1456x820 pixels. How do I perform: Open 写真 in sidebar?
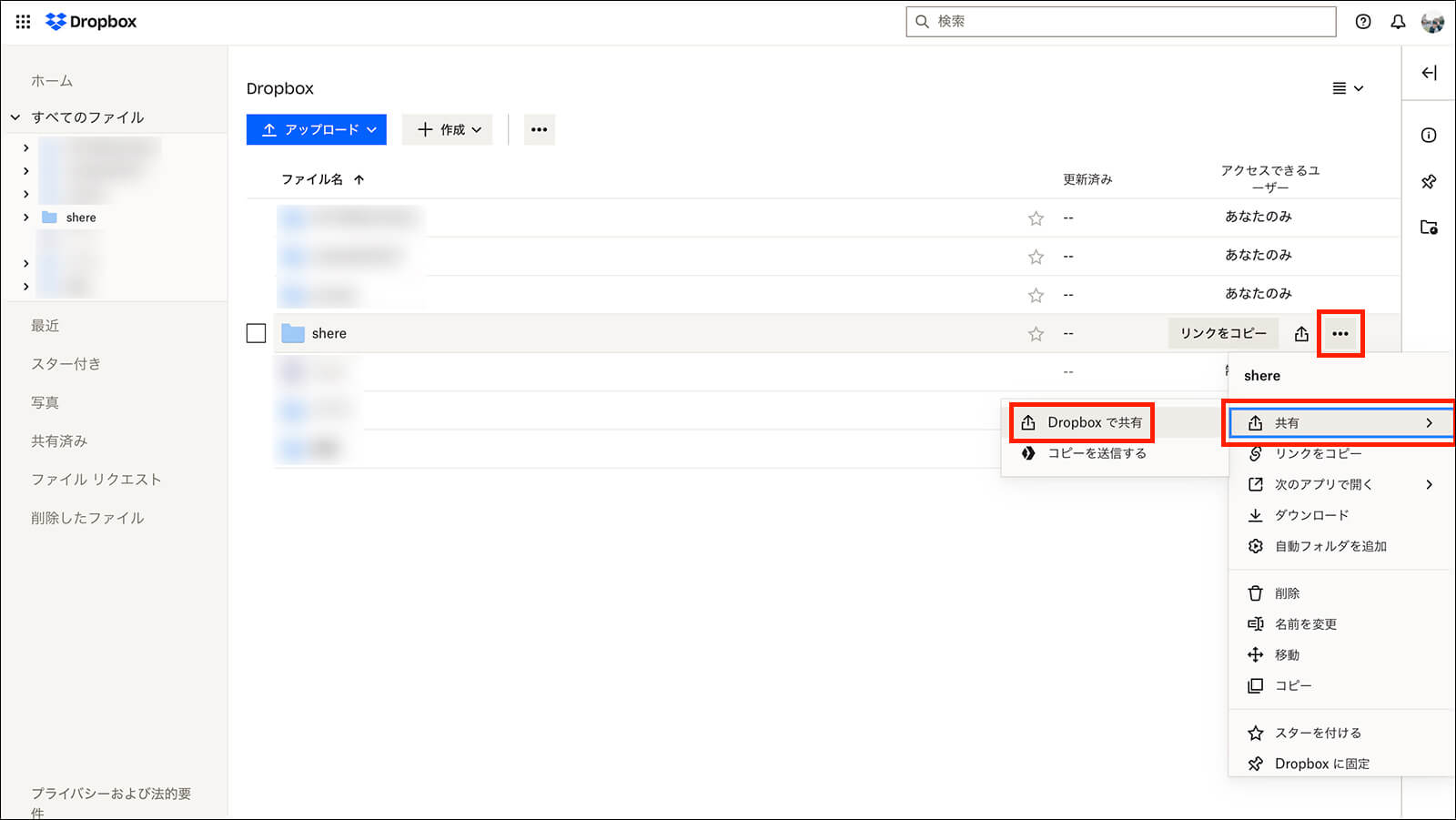[45, 402]
